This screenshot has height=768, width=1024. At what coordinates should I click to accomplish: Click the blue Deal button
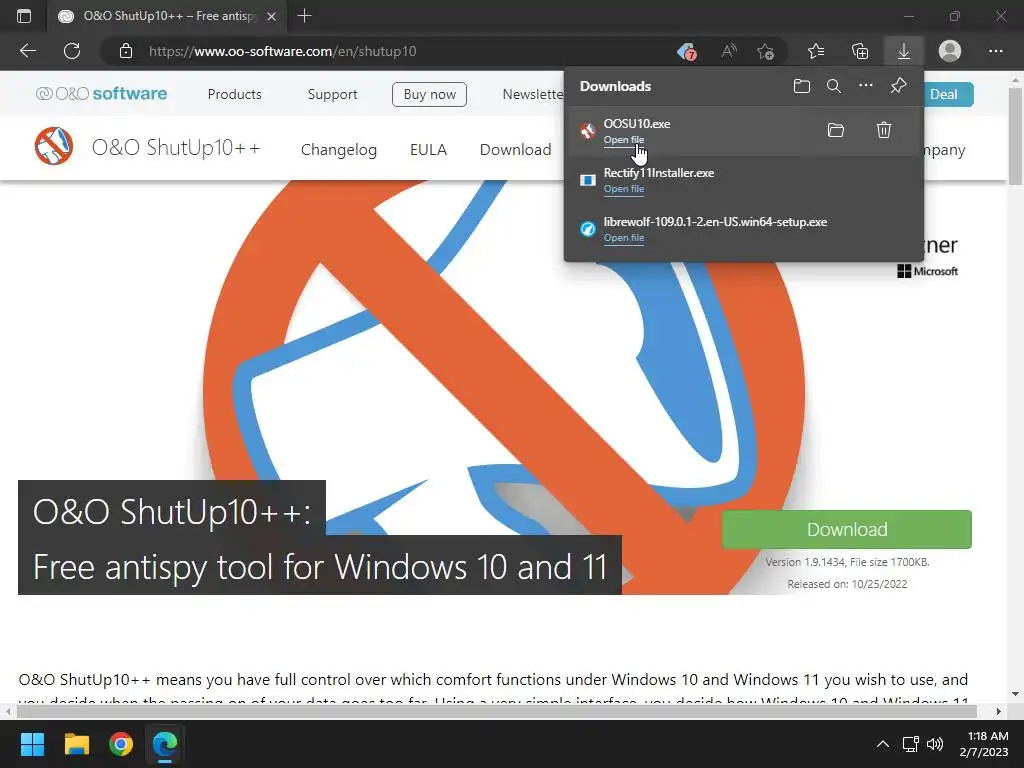[x=946, y=94]
